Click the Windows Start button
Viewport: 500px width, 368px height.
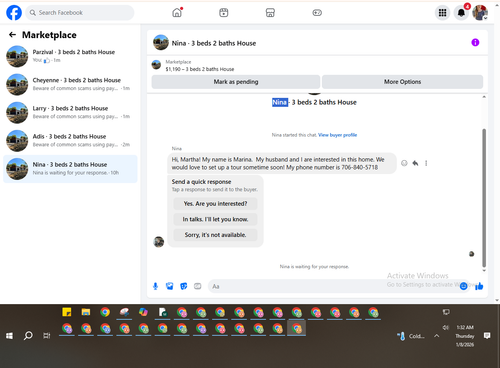tap(9, 336)
